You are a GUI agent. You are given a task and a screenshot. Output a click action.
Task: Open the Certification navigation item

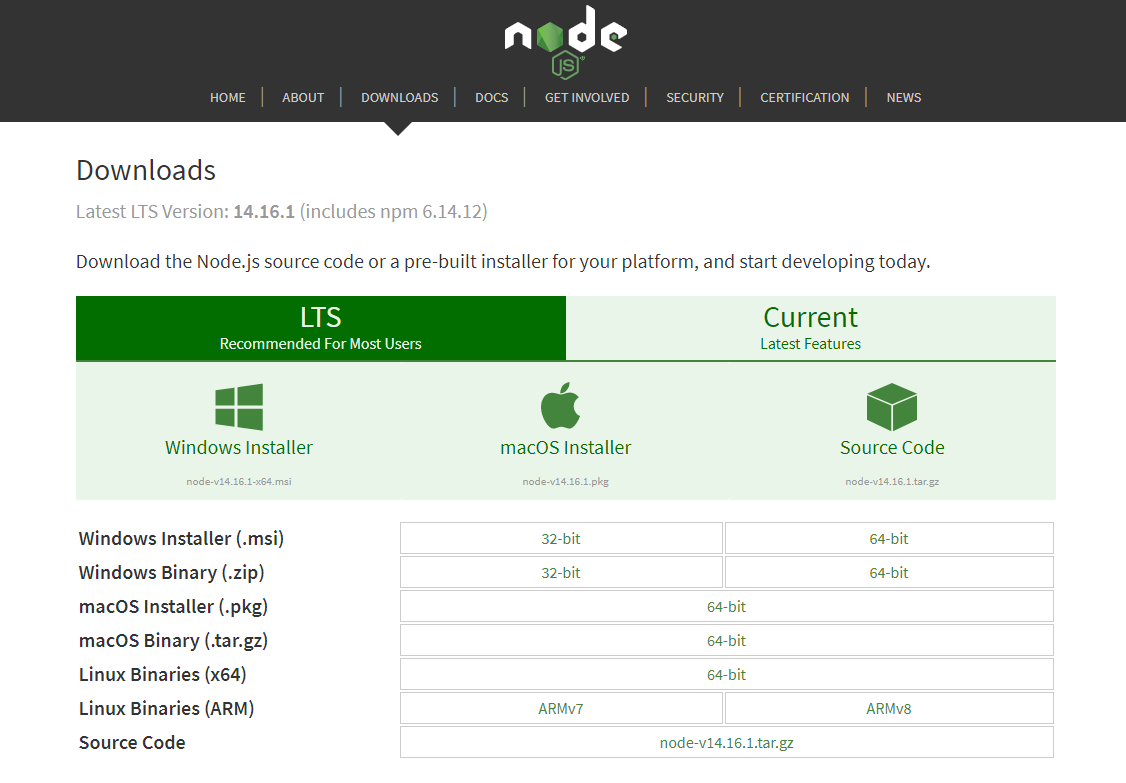pos(804,98)
